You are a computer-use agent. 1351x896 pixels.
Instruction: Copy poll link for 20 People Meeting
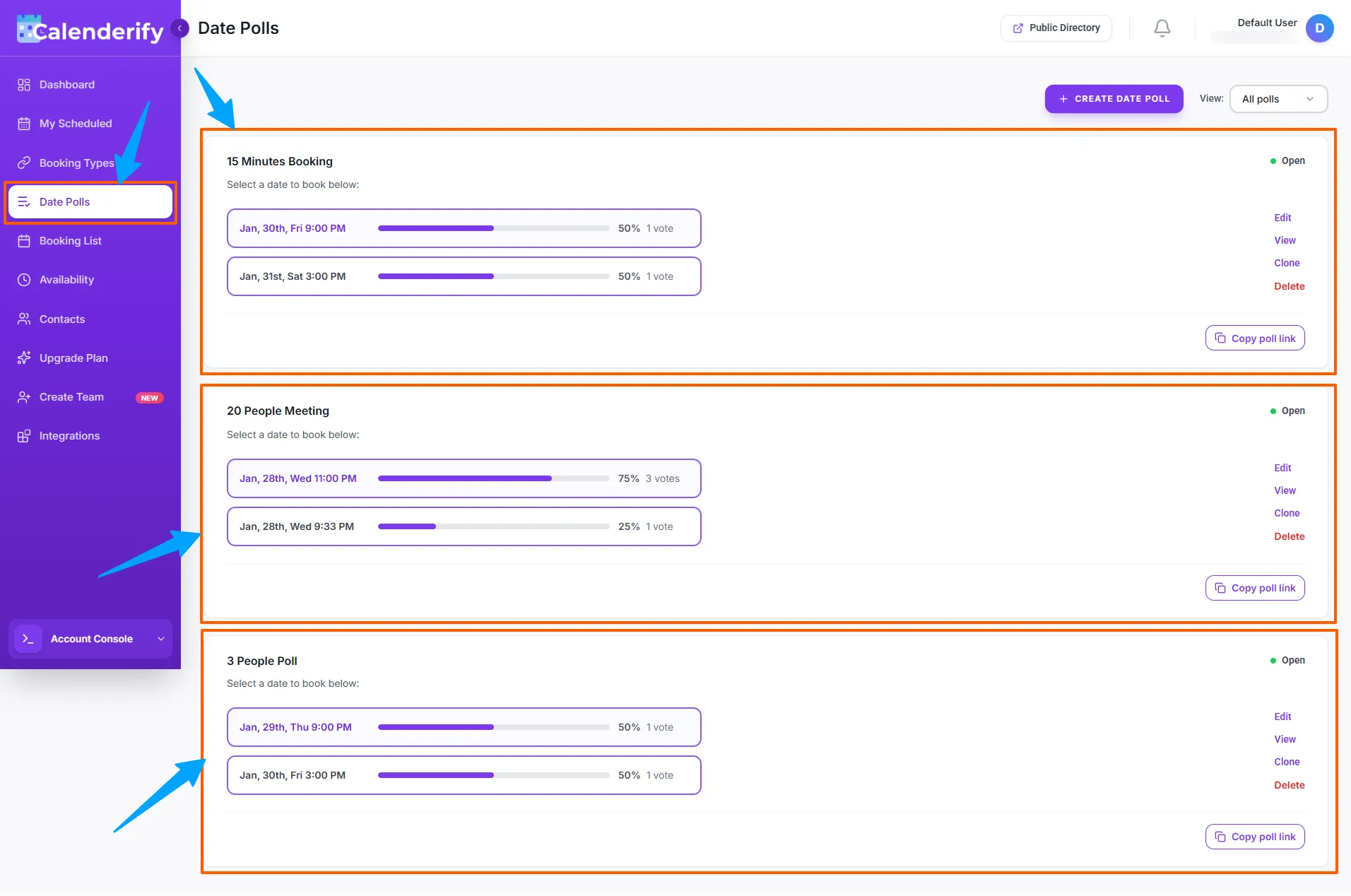(x=1255, y=587)
